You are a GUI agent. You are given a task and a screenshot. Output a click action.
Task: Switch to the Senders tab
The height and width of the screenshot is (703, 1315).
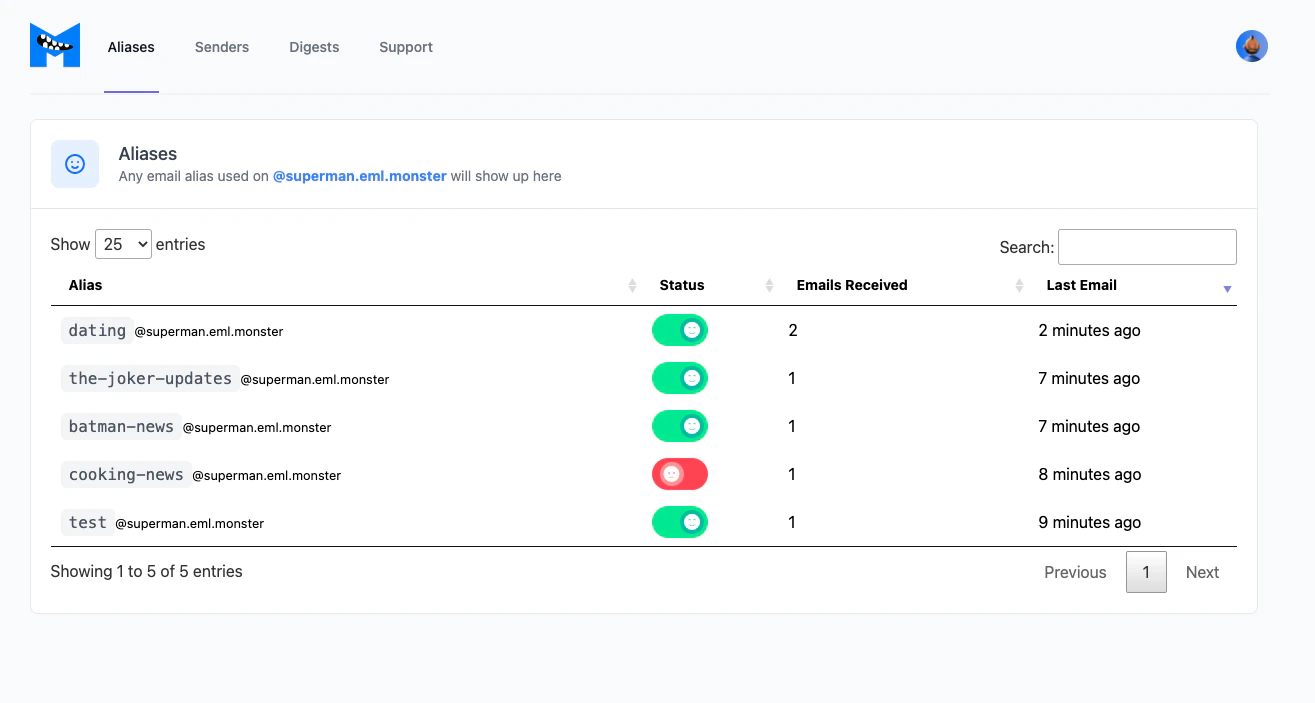(221, 47)
